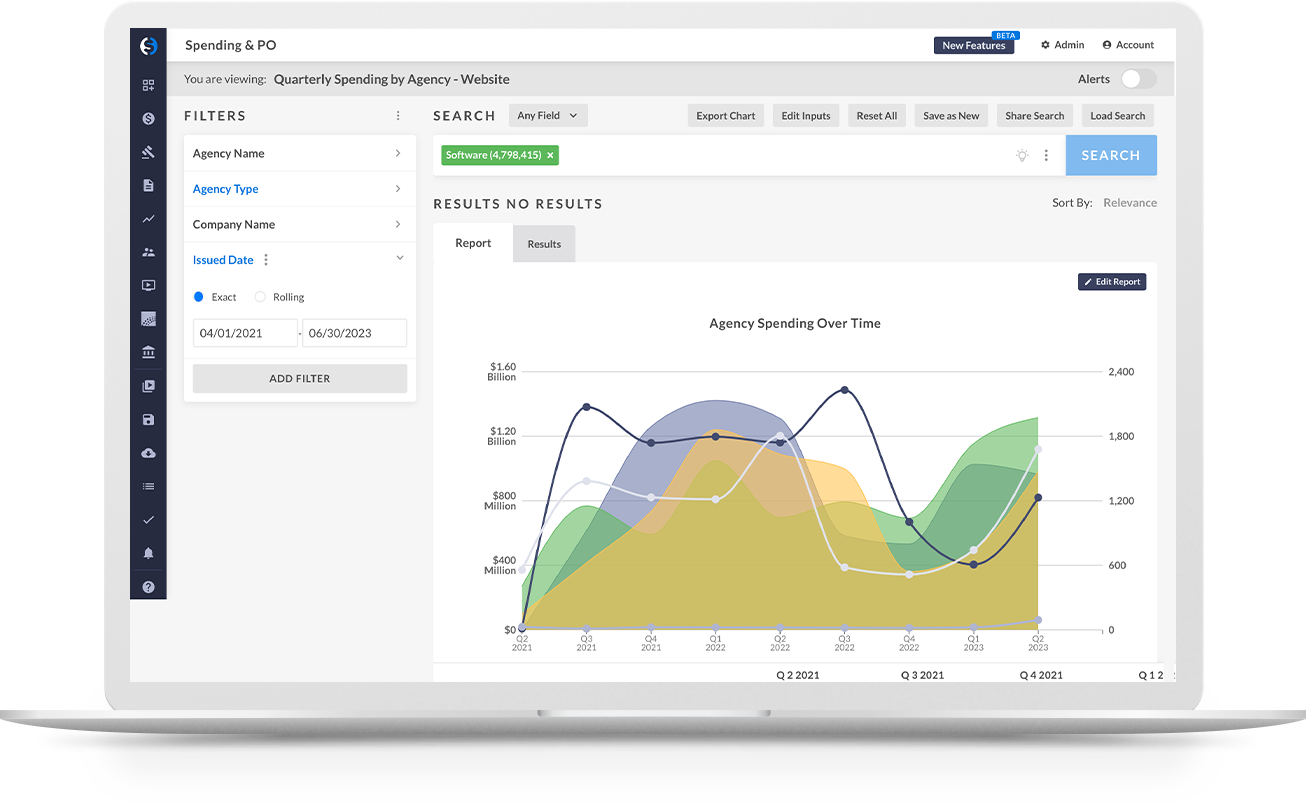Select the Exact radio button

tap(199, 297)
